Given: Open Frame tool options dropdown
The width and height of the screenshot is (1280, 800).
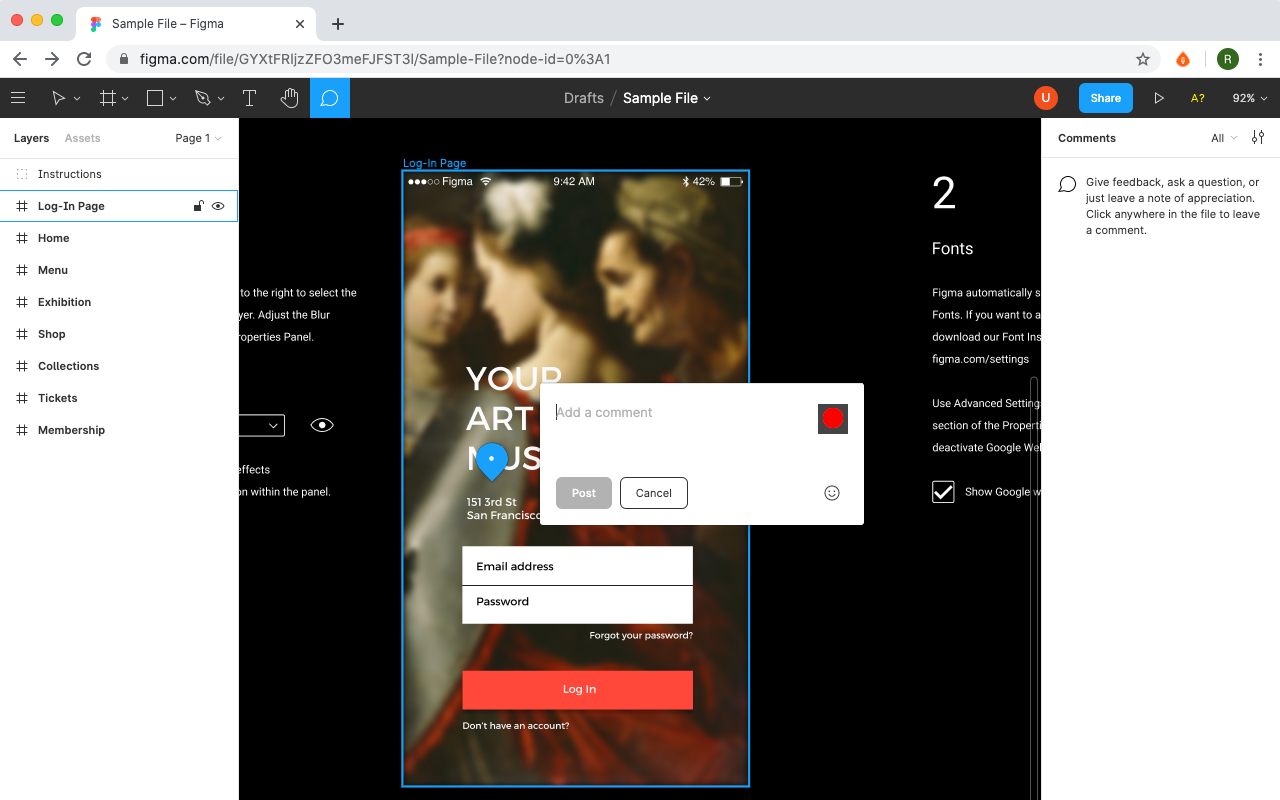Looking at the screenshot, I should (x=125, y=99).
